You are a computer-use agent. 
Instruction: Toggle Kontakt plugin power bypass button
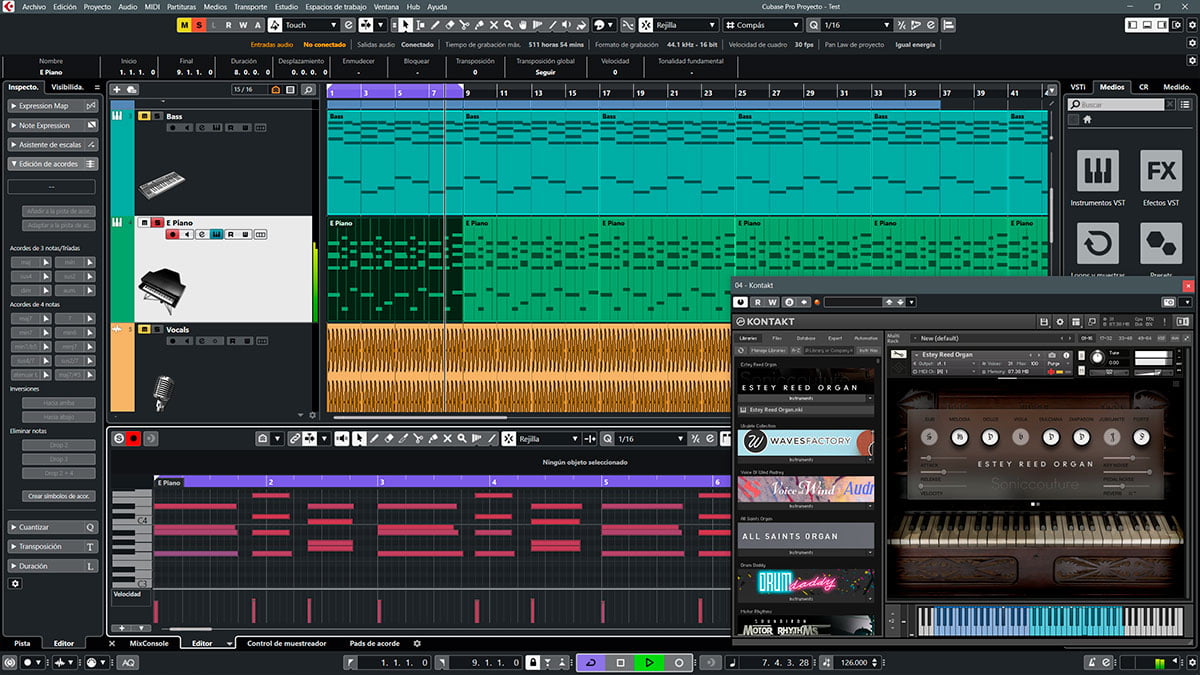740,302
